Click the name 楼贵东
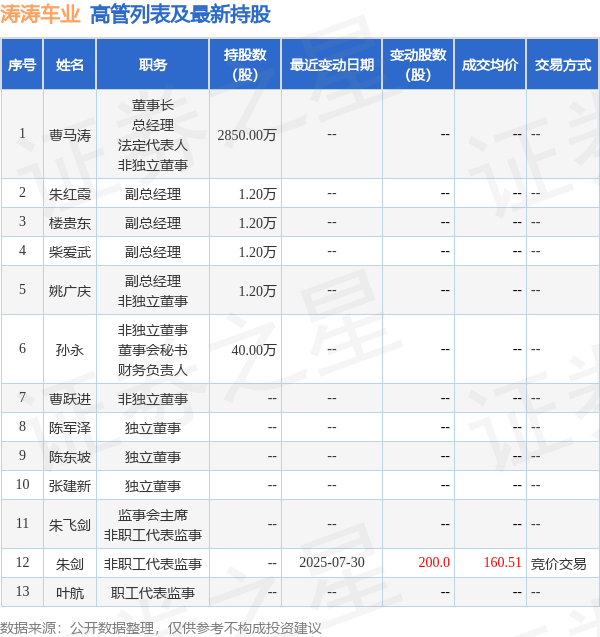The image size is (600, 637). [70, 223]
